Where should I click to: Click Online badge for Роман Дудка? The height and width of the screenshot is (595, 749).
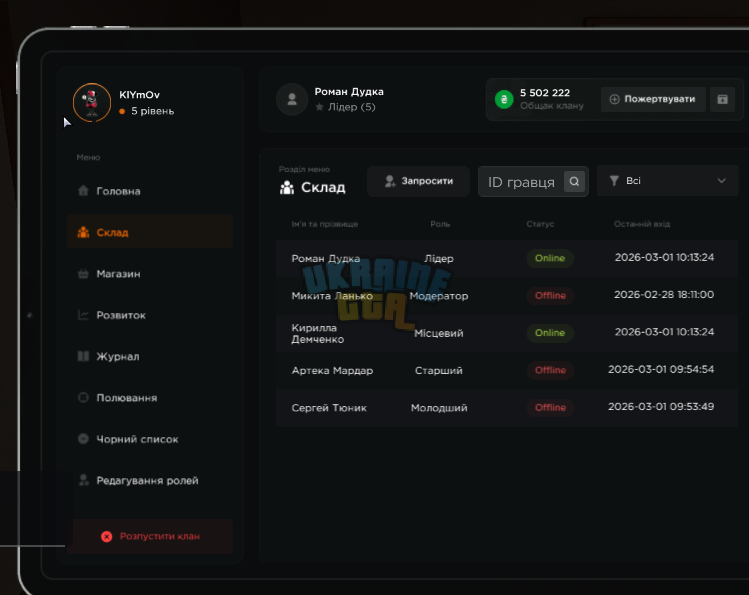(550, 258)
